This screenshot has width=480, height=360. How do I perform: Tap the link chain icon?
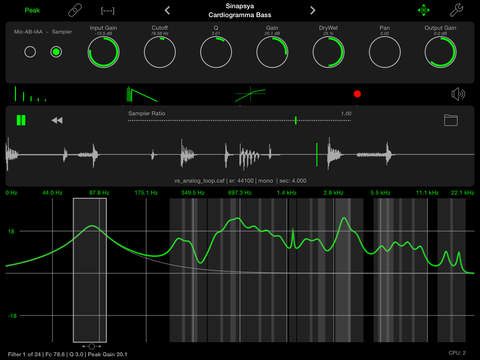click(x=75, y=11)
